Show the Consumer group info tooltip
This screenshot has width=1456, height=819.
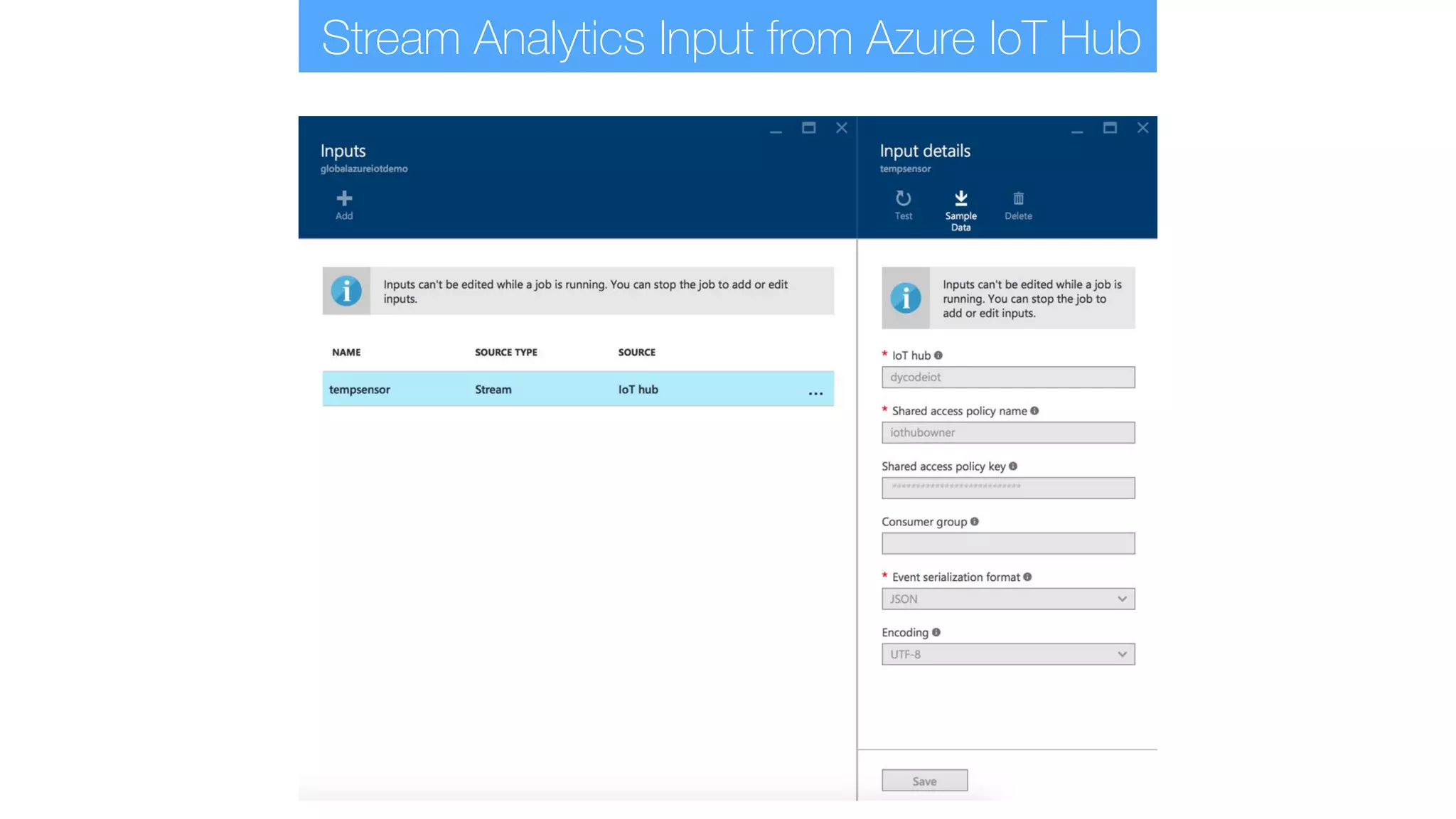pos(975,521)
